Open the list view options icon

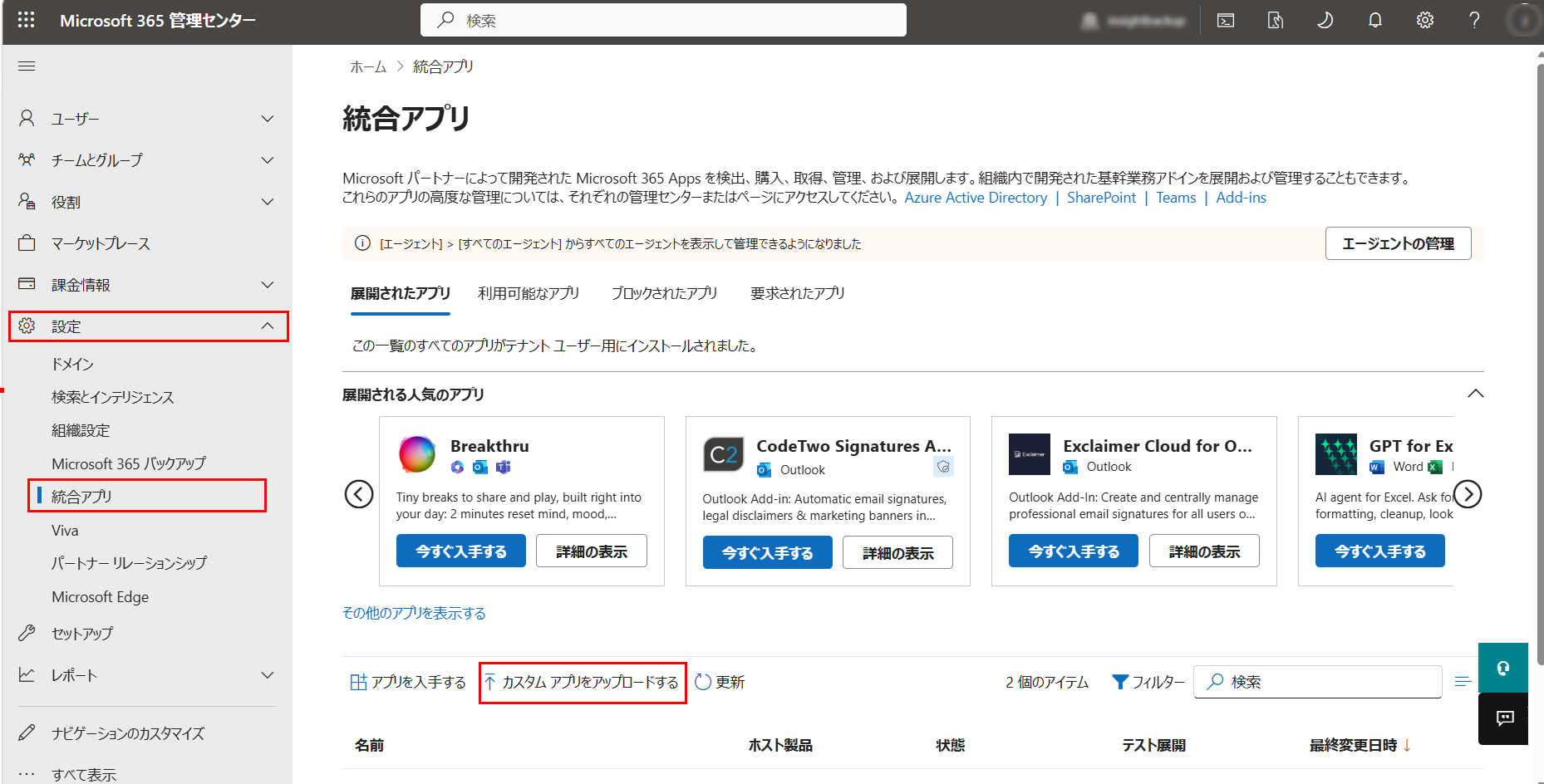(x=1463, y=682)
